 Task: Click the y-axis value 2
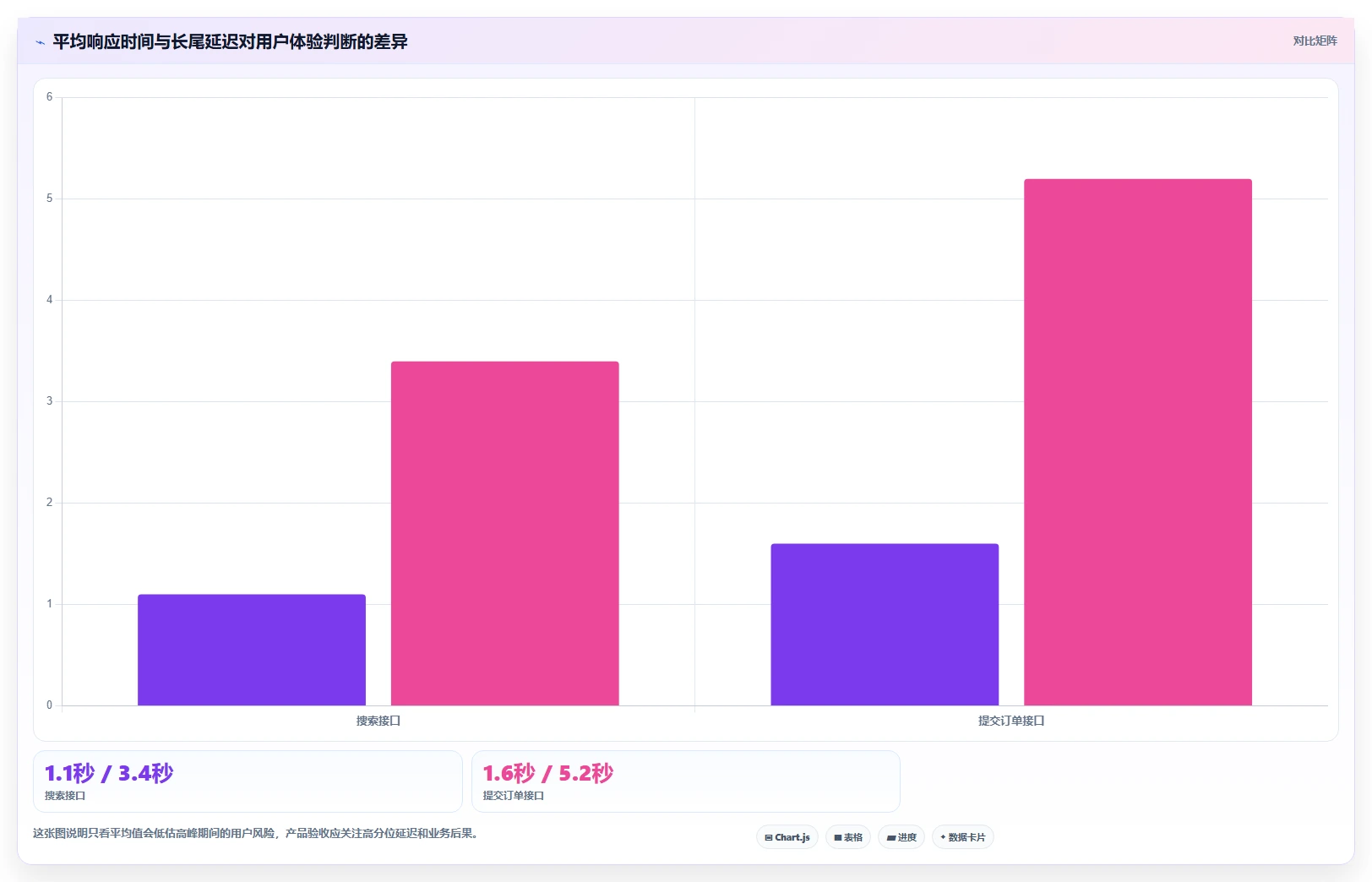pyautogui.click(x=49, y=503)
